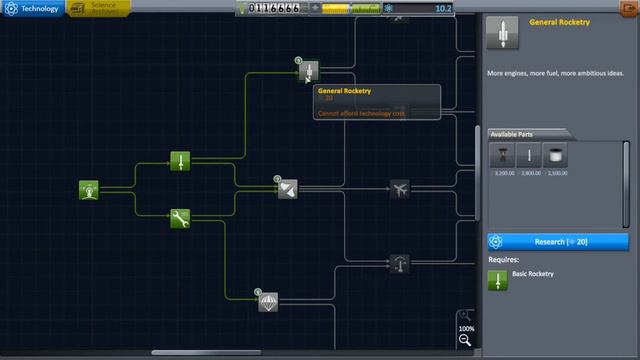
Task: Click the science value 10.2
Action: point(443,9)
